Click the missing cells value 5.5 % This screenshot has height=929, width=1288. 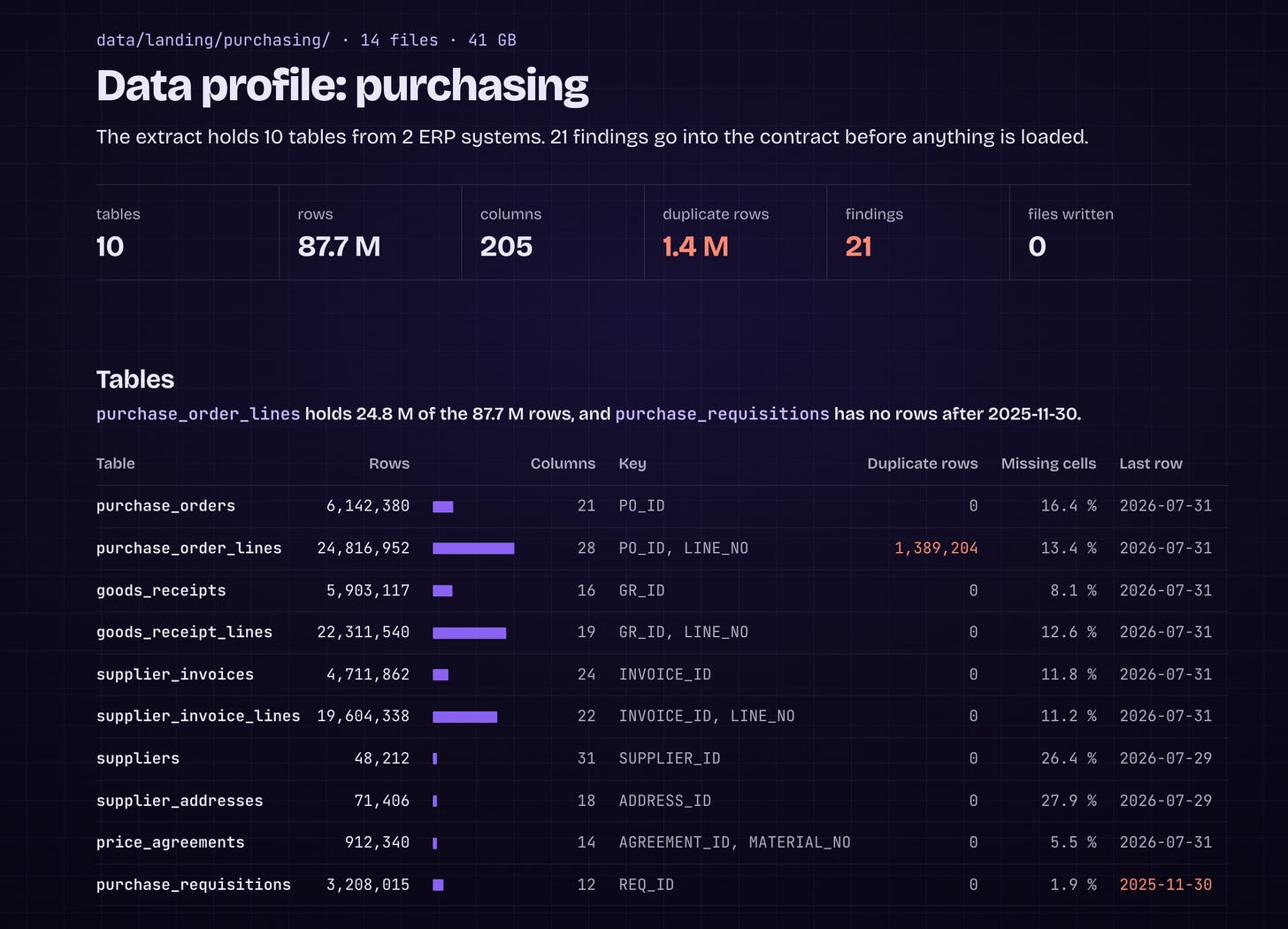pyautogui.click(x=1073, y=842)
